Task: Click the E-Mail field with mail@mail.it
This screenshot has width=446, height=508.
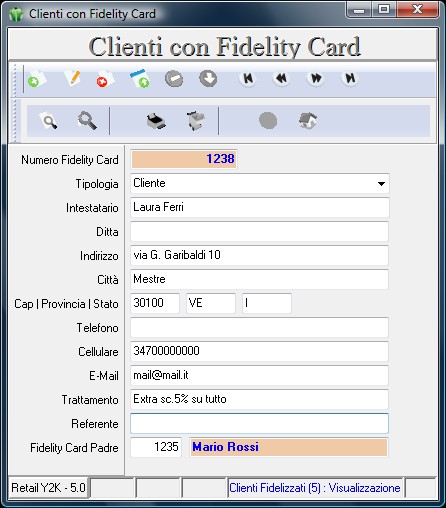Action: (x=260, y=375)
